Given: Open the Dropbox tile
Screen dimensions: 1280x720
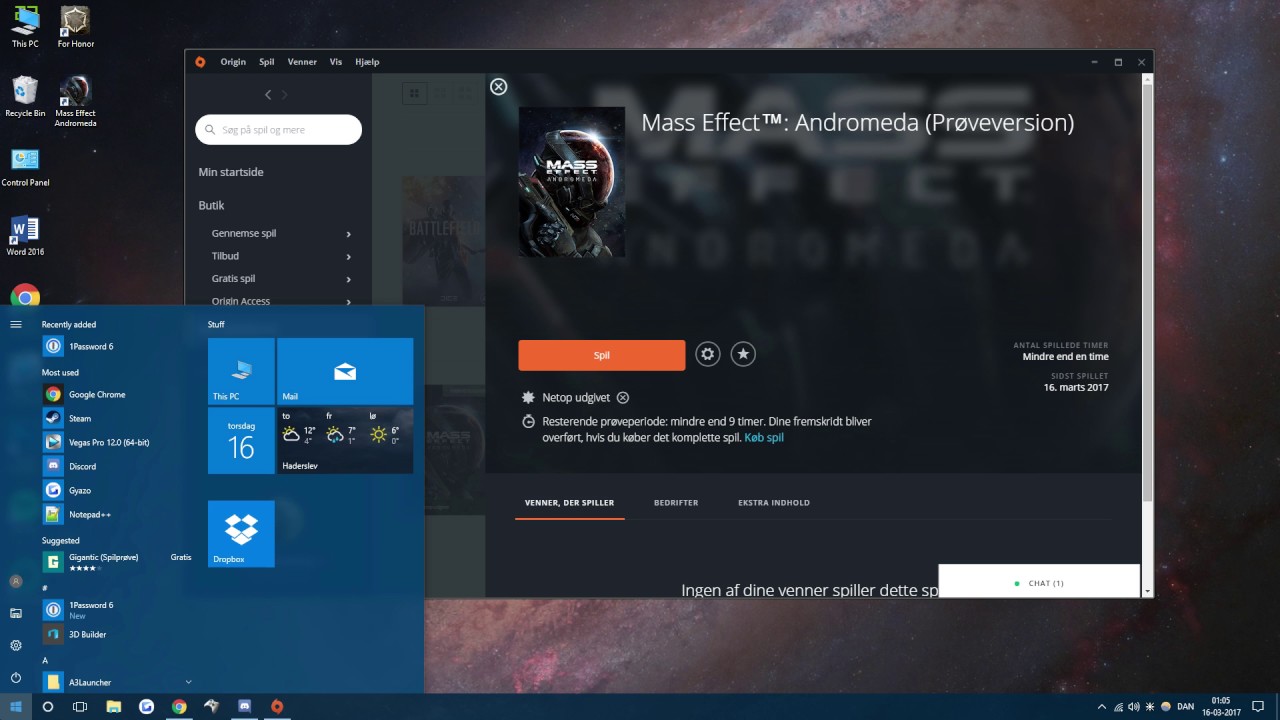Looking at the screenshot, I should tap(241, 534).
